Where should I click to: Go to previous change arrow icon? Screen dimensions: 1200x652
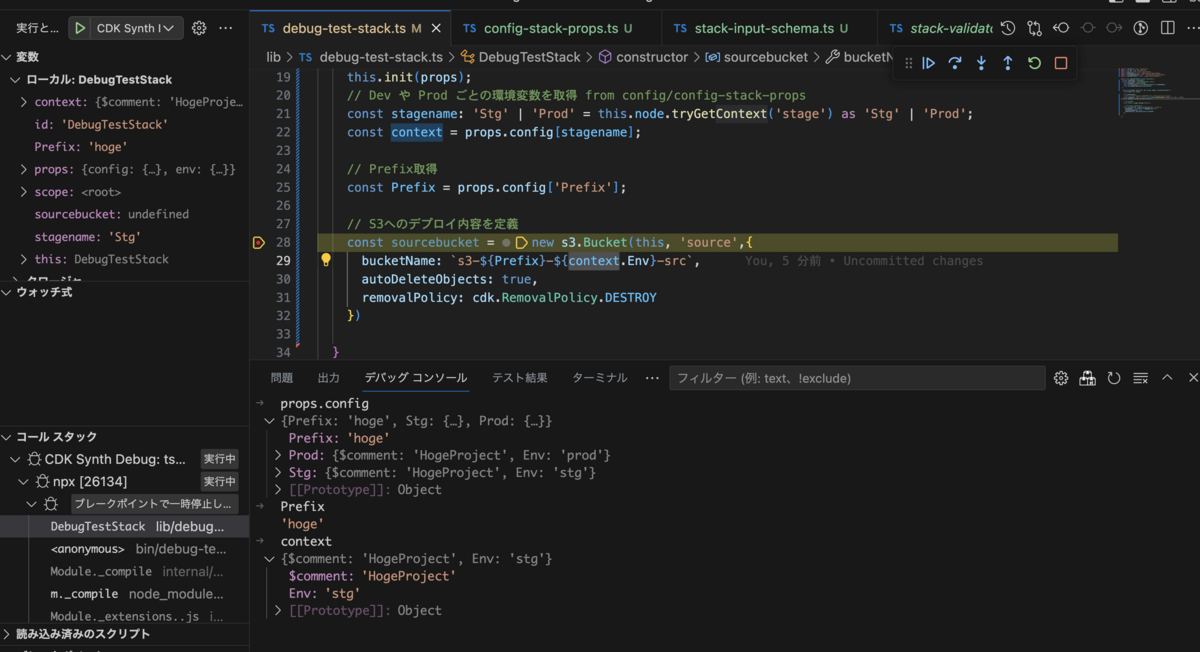1061,29
